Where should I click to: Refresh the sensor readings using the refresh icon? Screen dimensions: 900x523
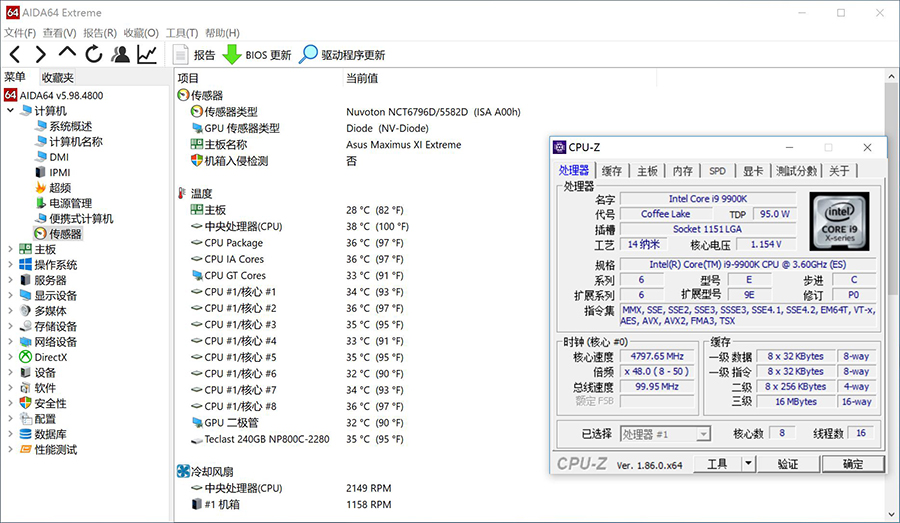[94, 54]
